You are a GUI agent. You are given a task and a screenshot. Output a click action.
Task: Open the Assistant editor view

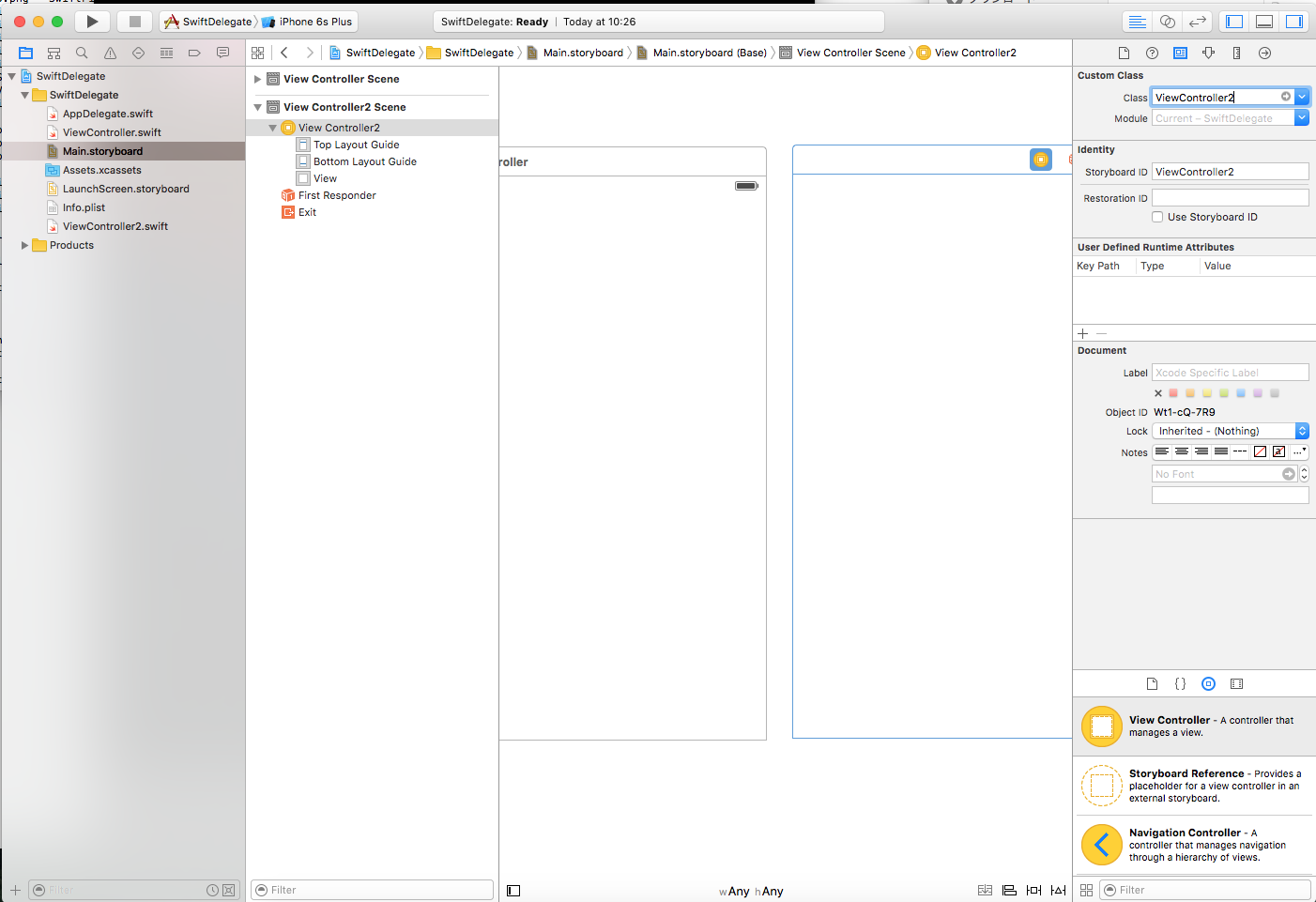(x=1167, y=22)
